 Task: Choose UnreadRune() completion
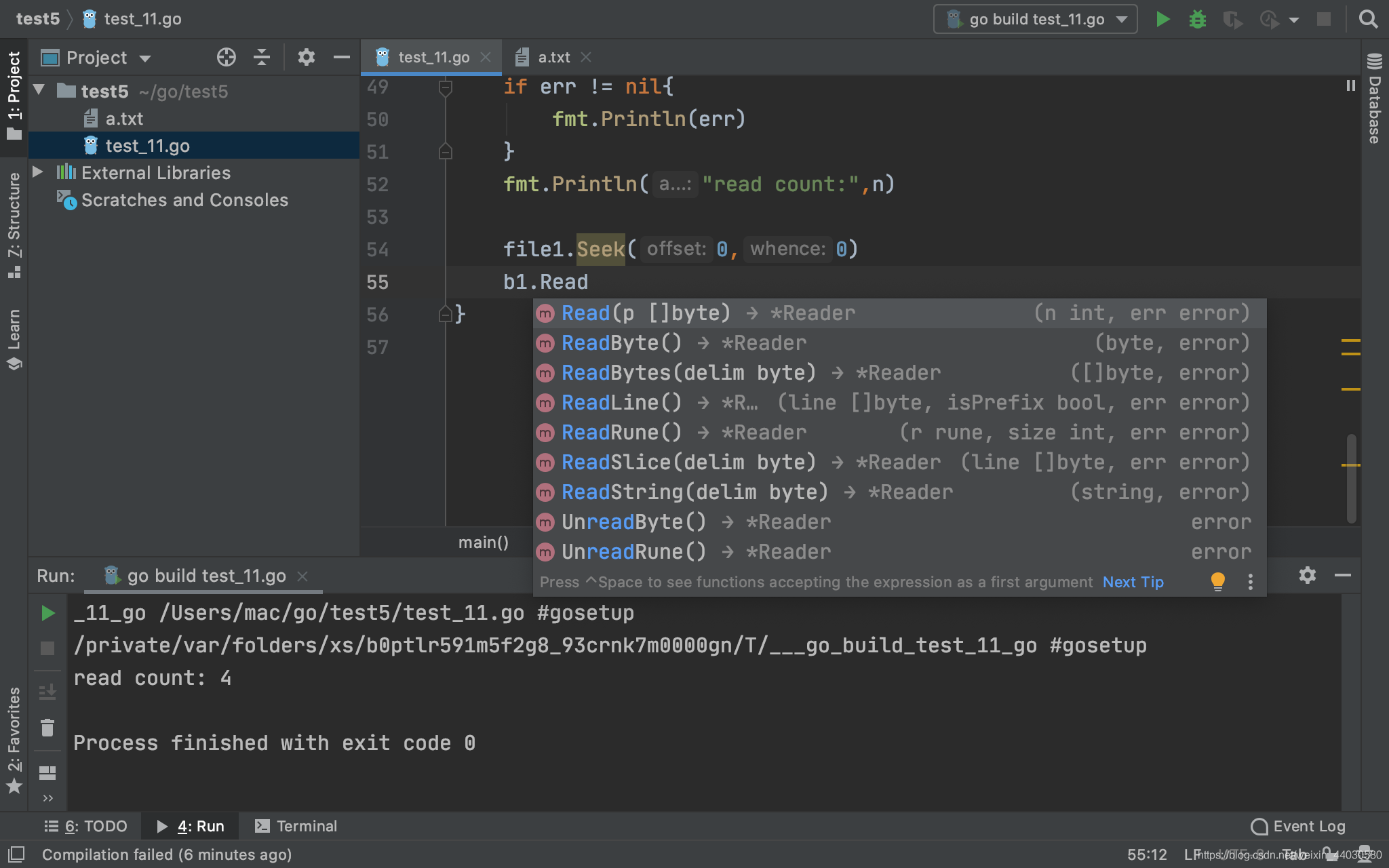(899, 552)
